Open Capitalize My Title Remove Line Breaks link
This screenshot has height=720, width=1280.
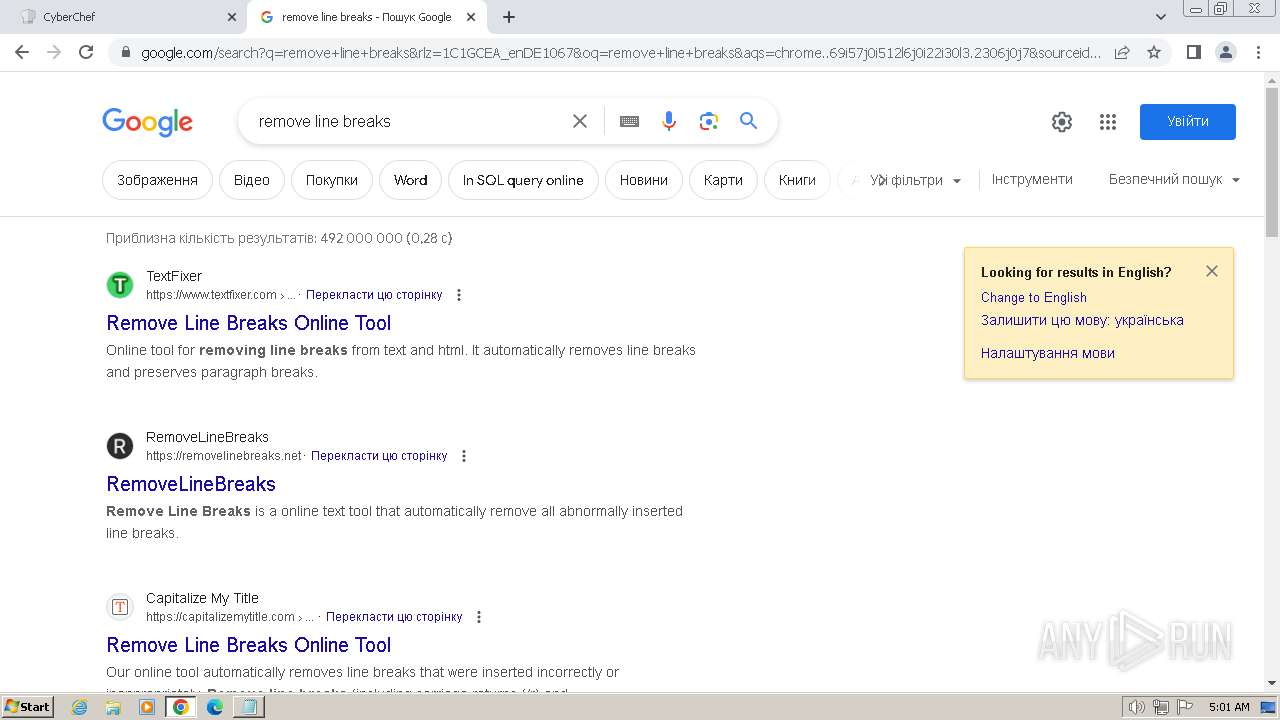(x=249, y=645)
